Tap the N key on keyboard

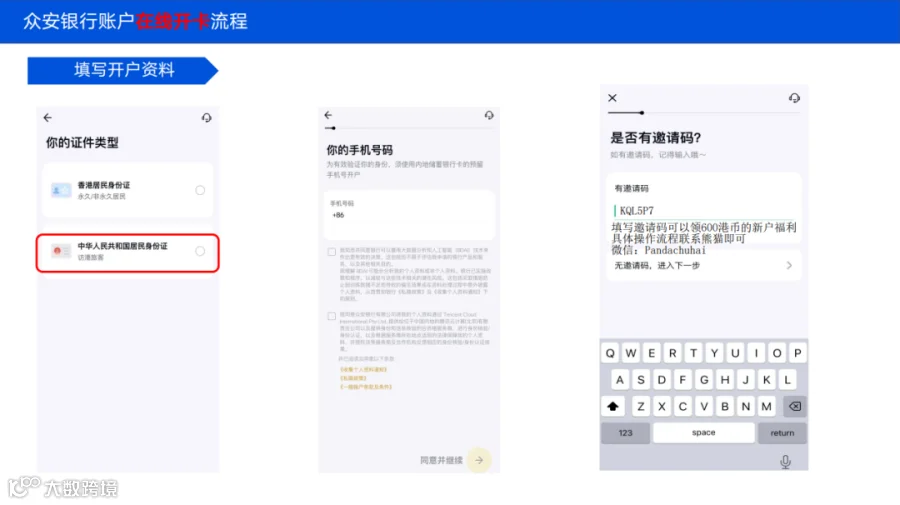[746, 406]
